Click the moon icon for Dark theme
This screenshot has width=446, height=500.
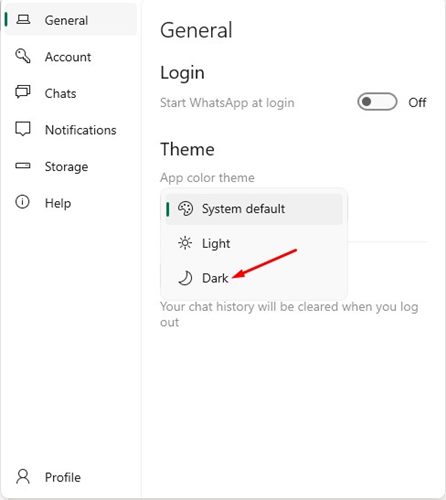tap(185, 278)
